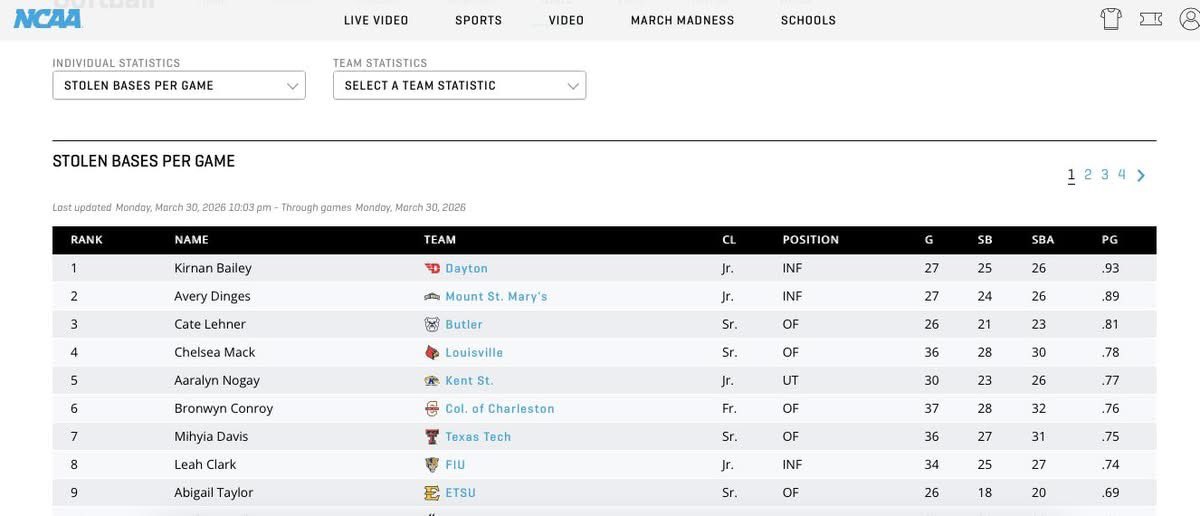The image size is (1200, 516).
Task: Open Live Video menu
Action: point(376,20)
